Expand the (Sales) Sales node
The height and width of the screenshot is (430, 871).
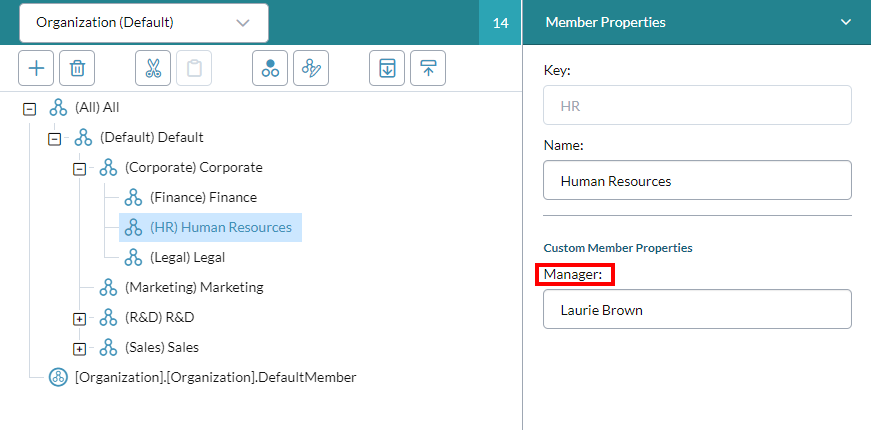79,349
